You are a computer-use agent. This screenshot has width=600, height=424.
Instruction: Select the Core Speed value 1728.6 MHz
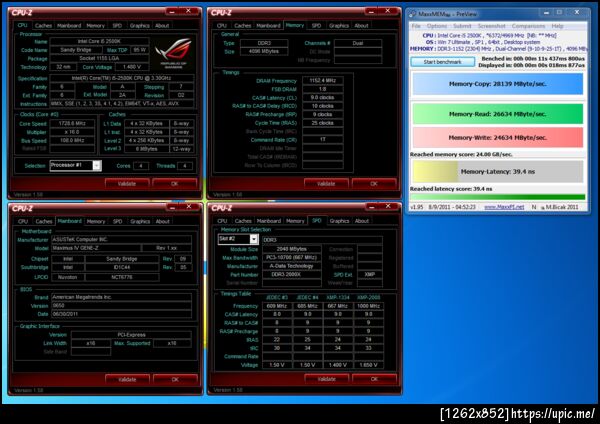(72, 124)
